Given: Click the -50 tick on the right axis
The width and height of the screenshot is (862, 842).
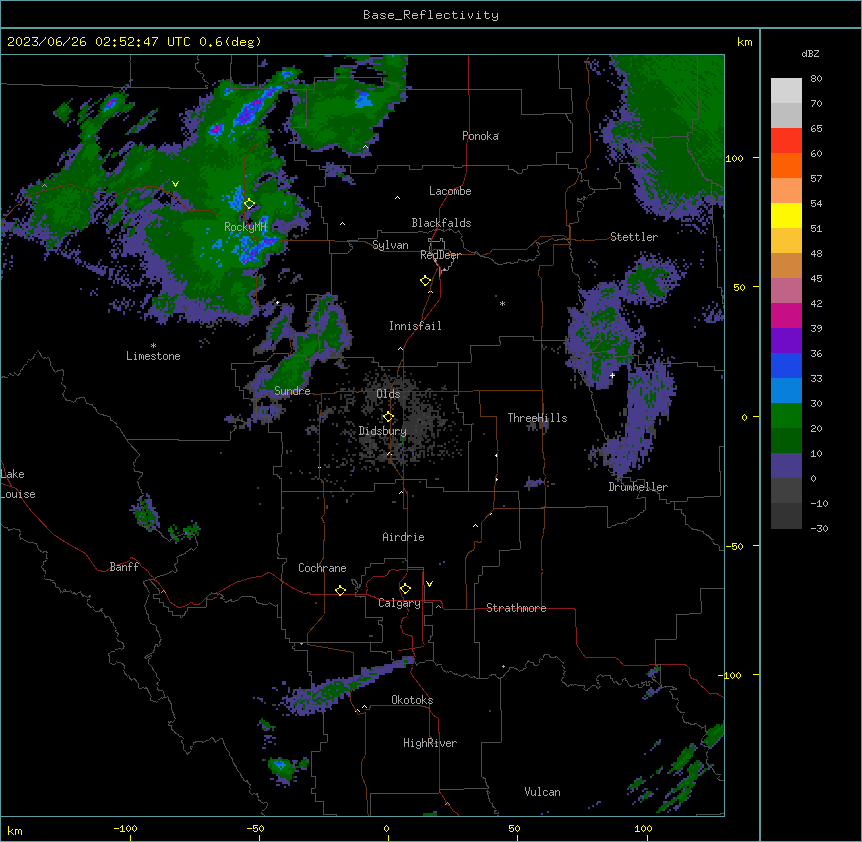Looking at the screenshot, I should (734, 546).
